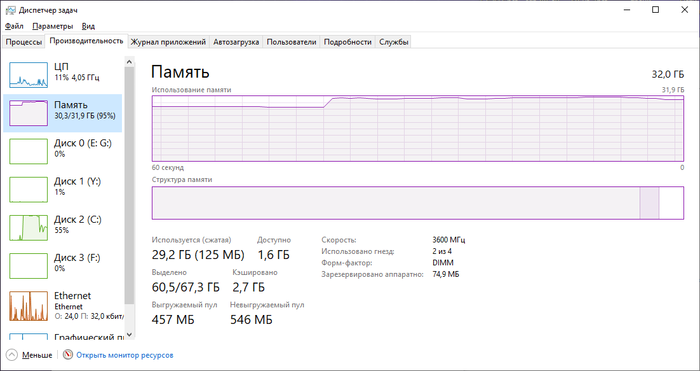Click the Task Manager title bar icon
The image size is (700, 371).
(10, 10)
